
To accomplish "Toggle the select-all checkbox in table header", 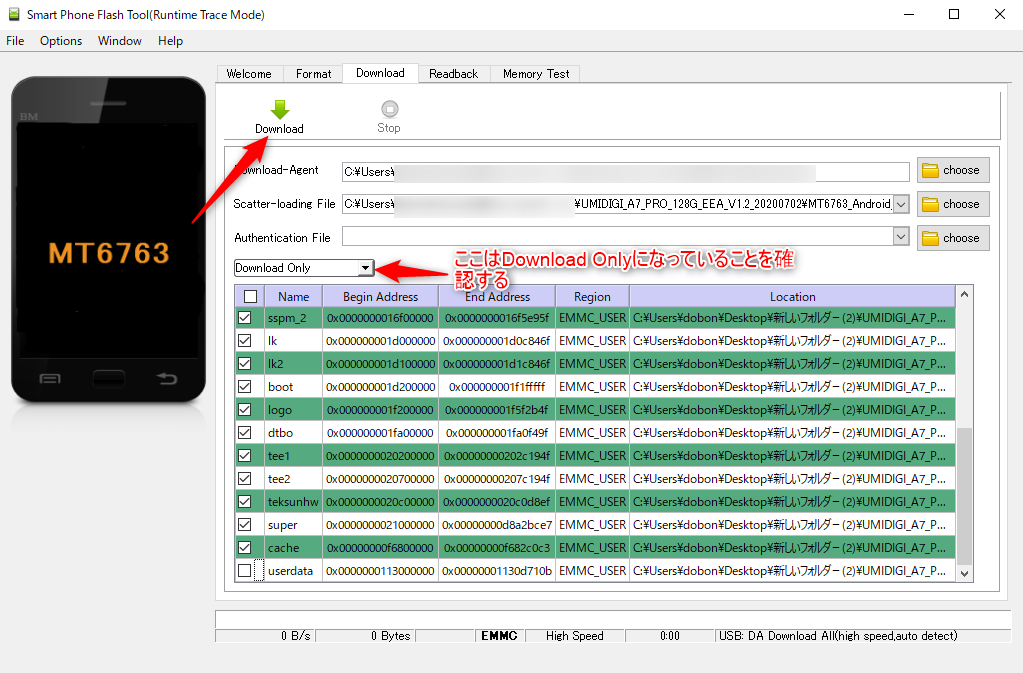I will (251, 297).
